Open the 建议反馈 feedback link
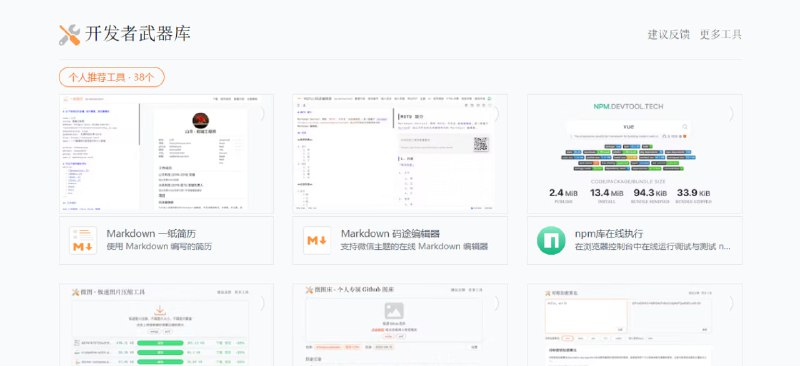This screenshot has width=800, height=366. pos(668,35)
